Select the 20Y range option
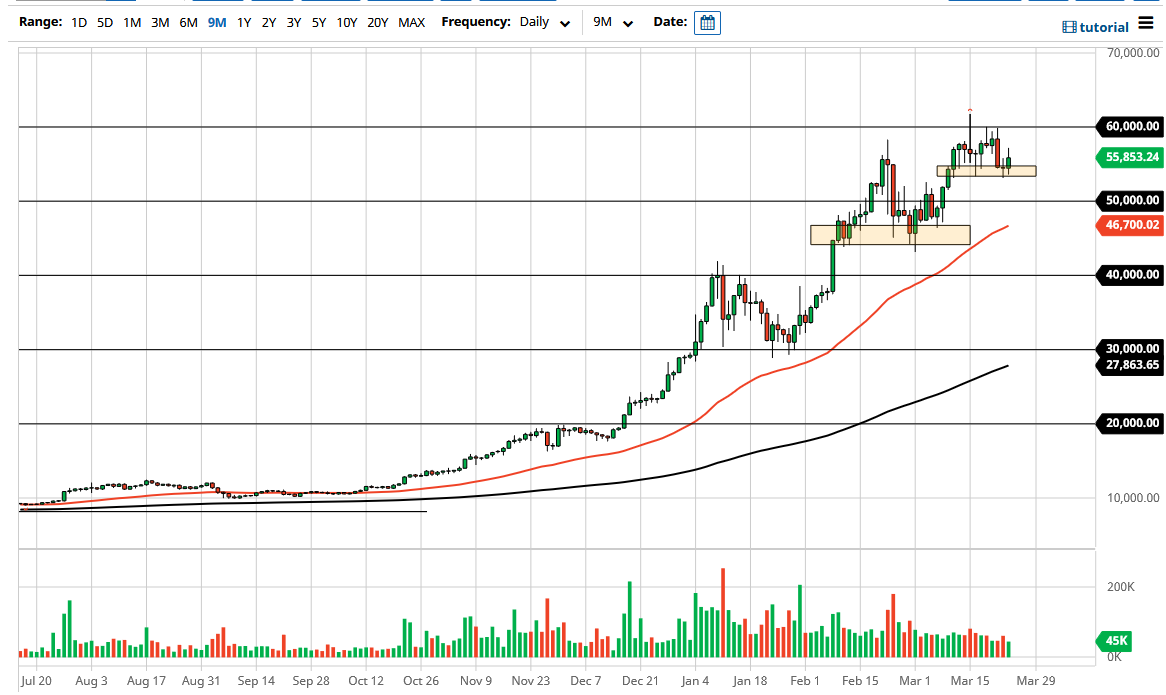The height and width of the screenshot is (695, 1166). tap(378, 22)
